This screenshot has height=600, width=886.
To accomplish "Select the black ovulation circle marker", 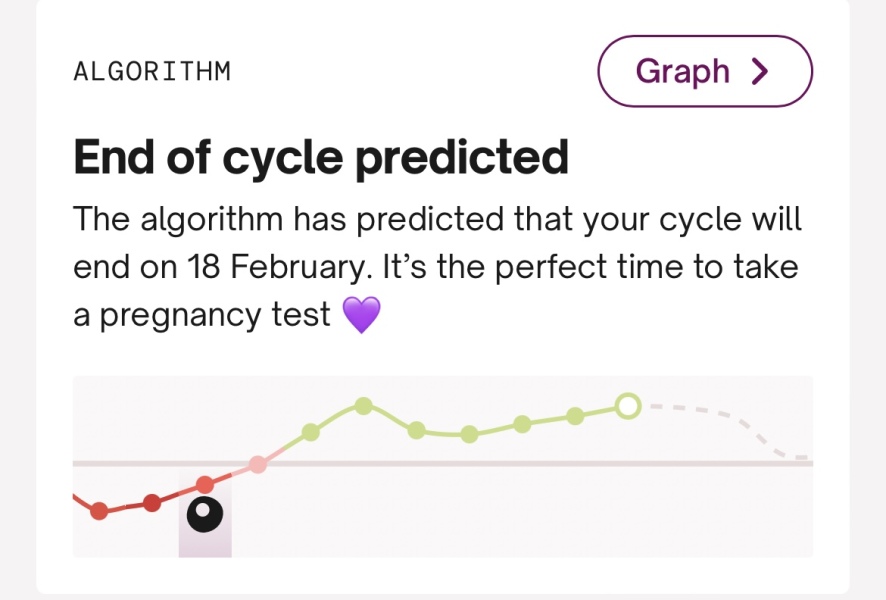I will [x=205, y=514].
